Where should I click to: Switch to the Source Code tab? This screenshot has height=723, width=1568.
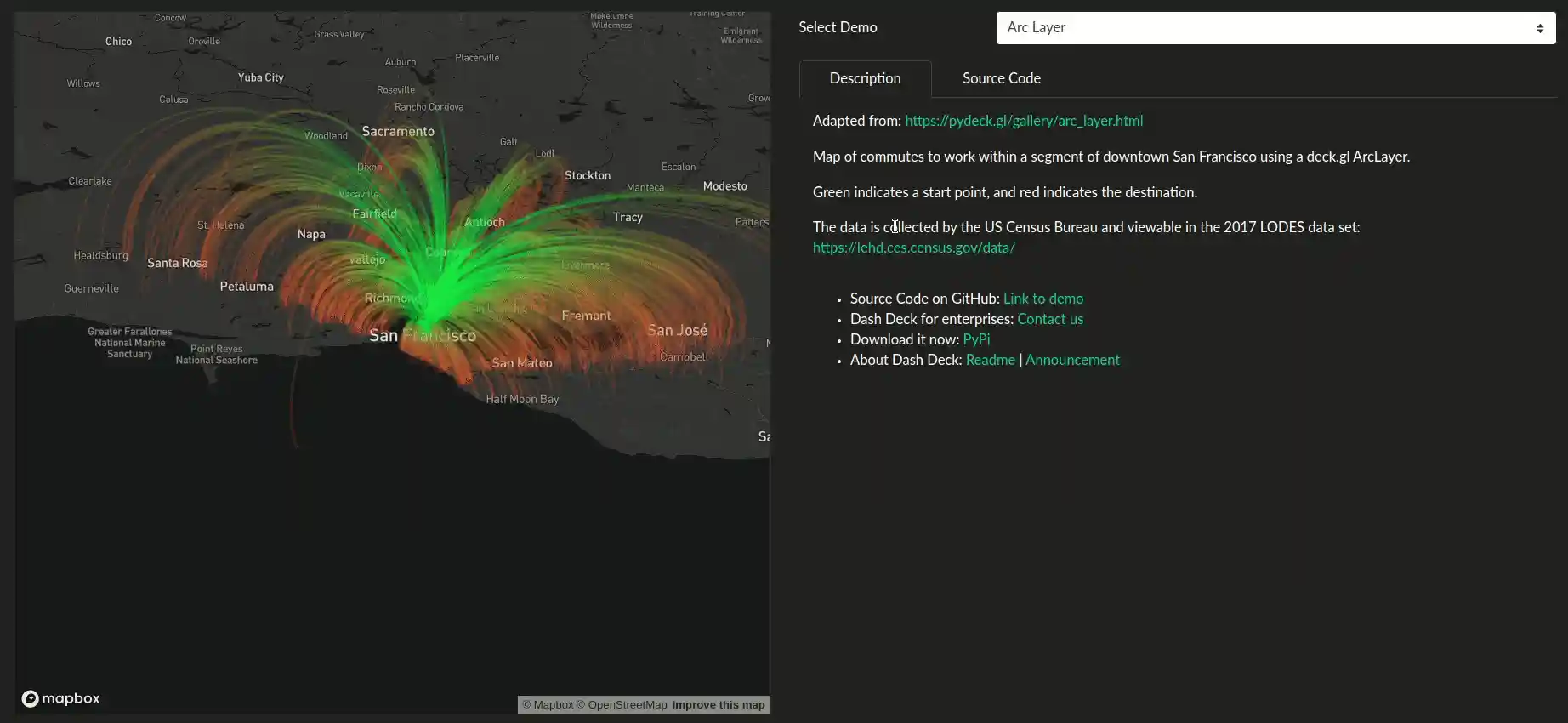(x=1001, y=78)
